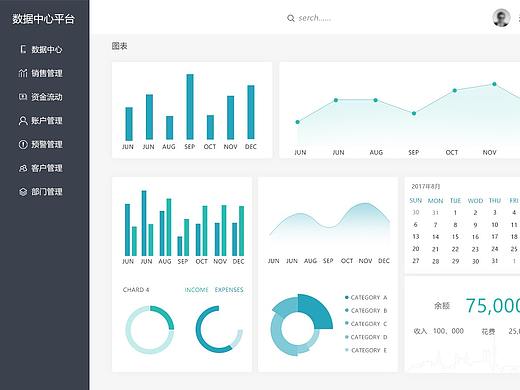The image size is (520, 390).
Task: Click the 销售管理 chart icon
Action: tap(23, 73)
